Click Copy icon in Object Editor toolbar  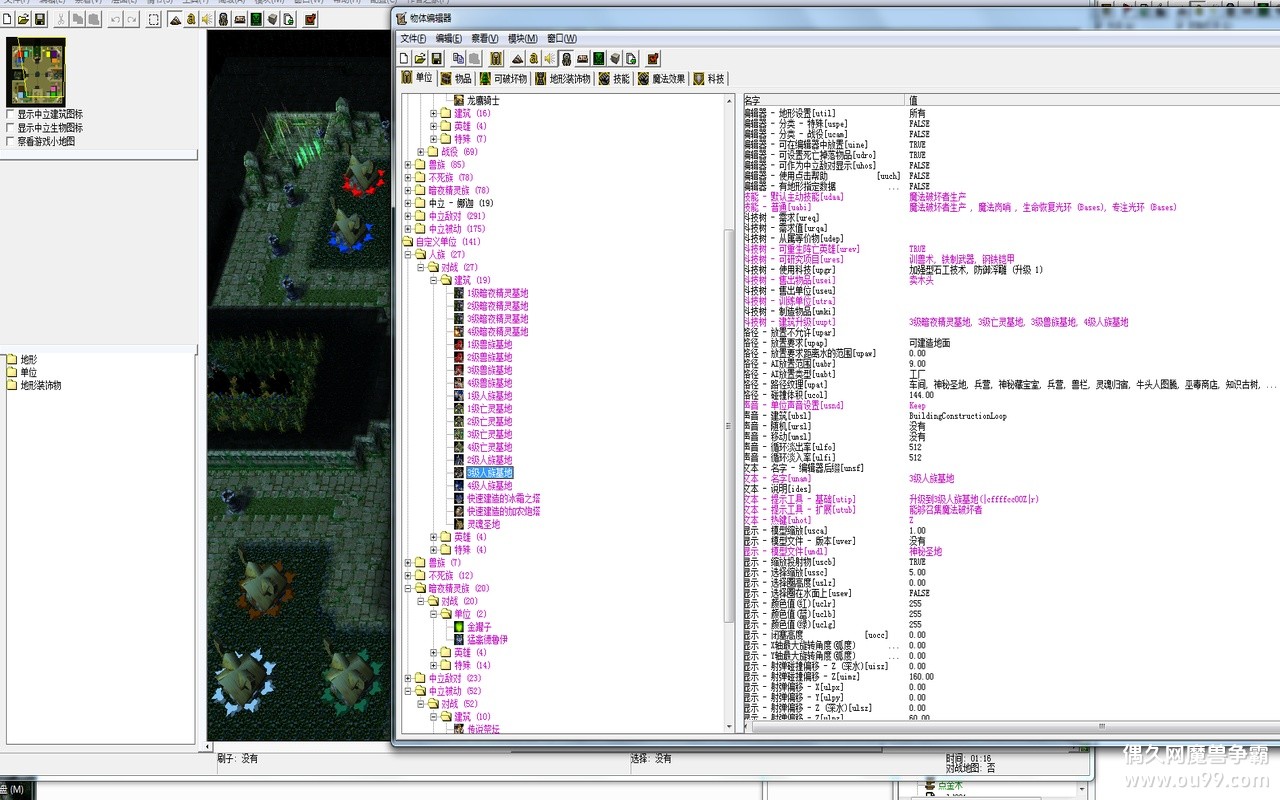tap(458, 58)
